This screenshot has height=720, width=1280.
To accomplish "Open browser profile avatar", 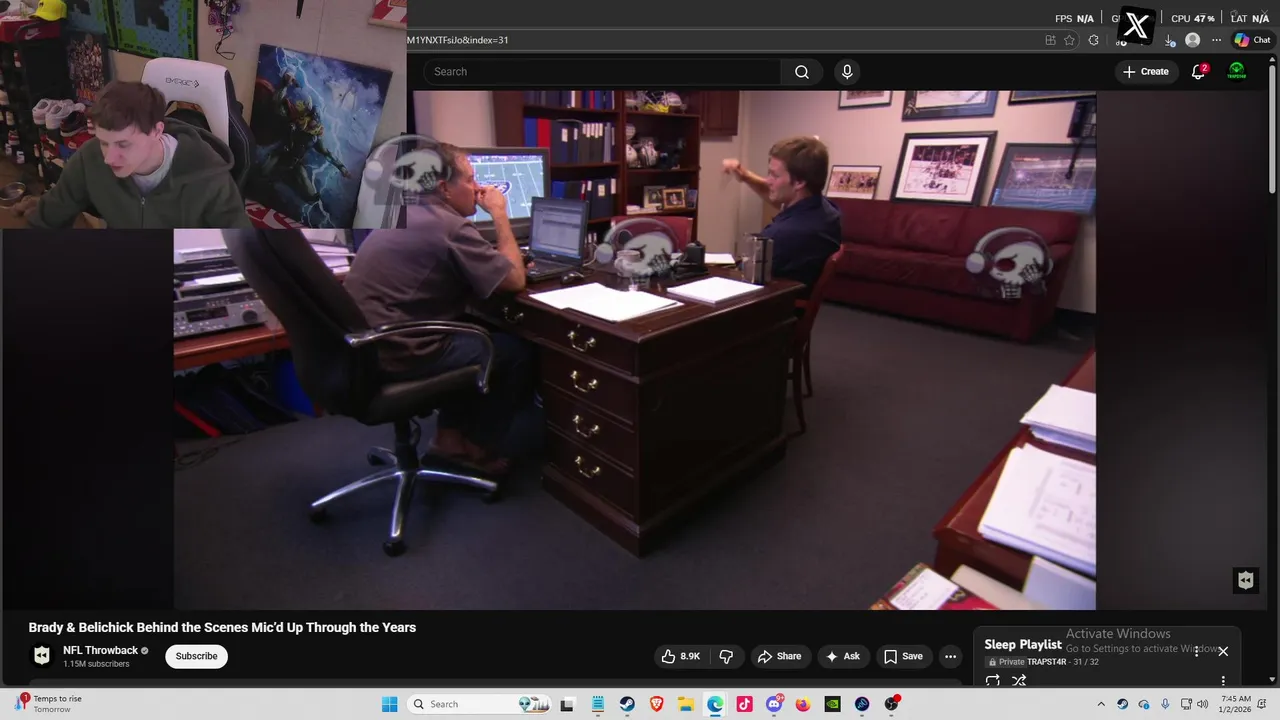I will pyautogui.click(x=1192, y=40).
